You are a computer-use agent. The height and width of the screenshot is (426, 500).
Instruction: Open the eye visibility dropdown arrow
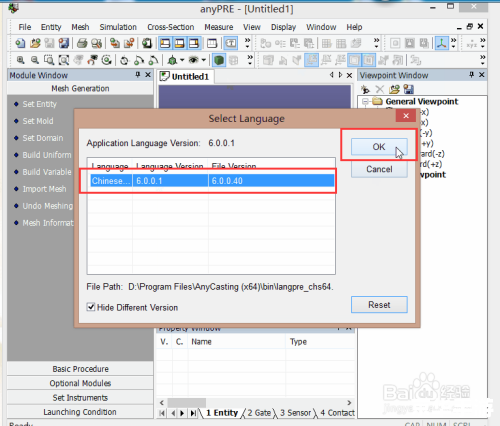(x=204, y=60)
